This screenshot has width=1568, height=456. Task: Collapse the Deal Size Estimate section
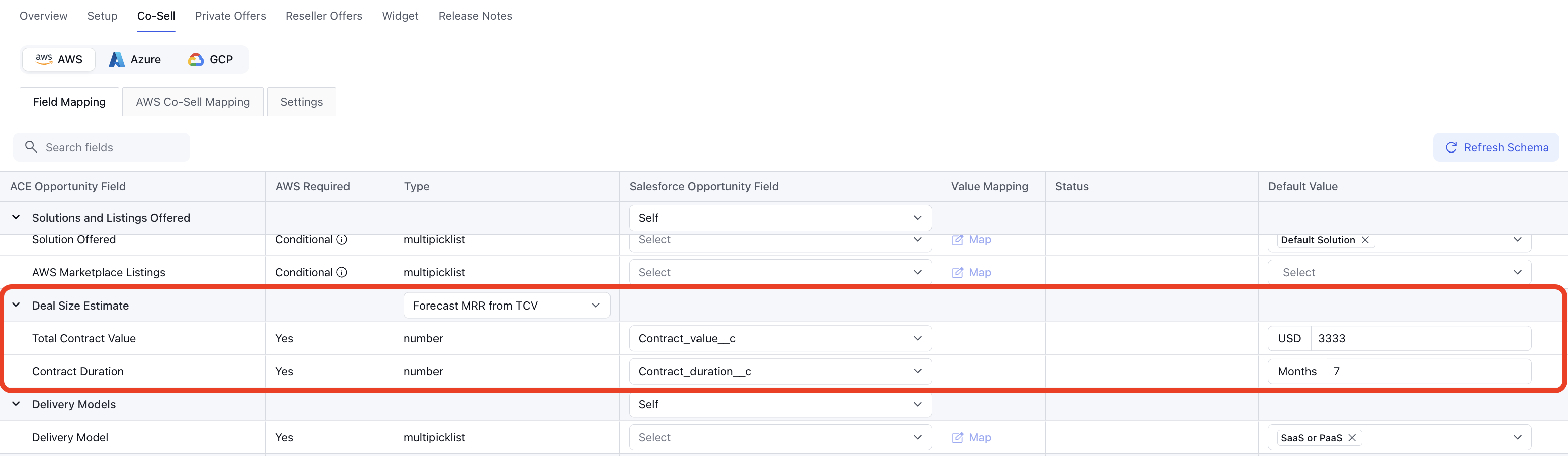point(17,305)
